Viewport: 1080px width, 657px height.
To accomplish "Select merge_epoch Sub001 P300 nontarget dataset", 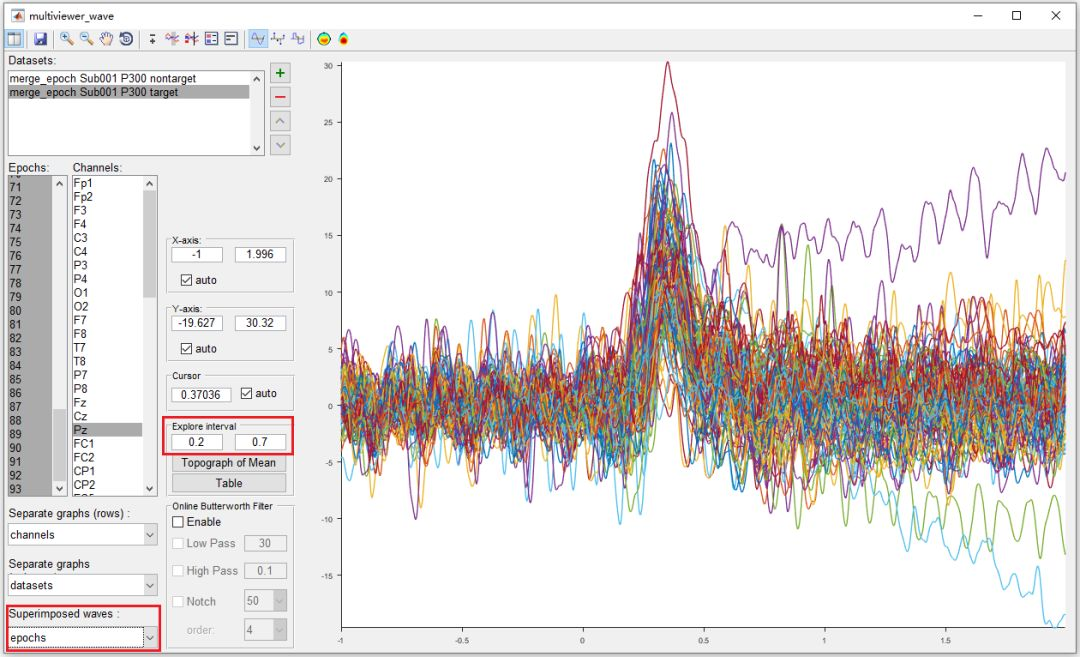I will [x=129, y=79].
